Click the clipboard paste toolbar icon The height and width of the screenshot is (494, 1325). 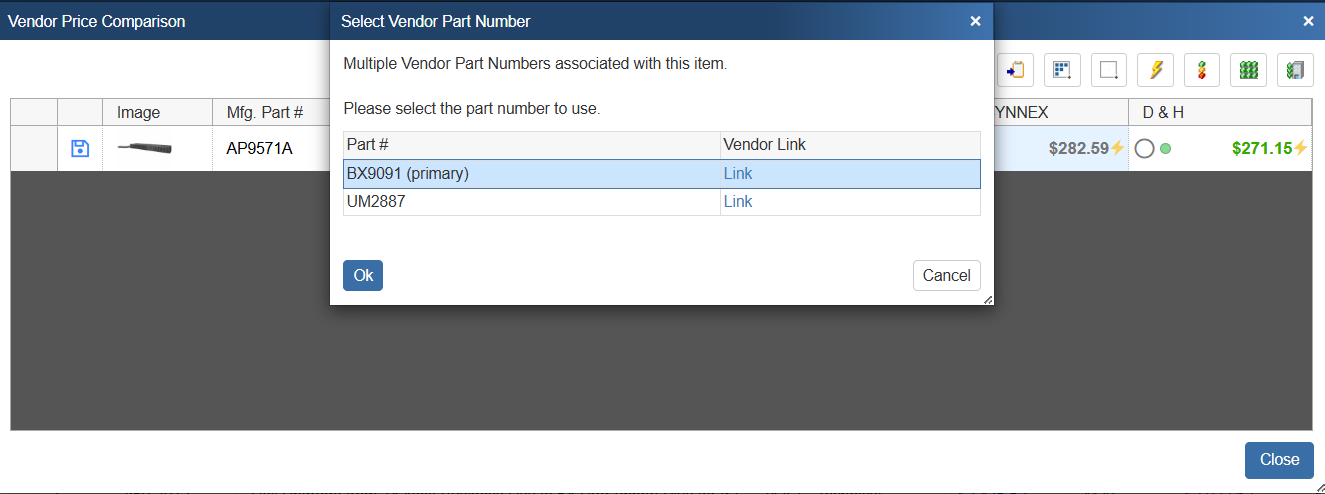[x=1015, y=70]
